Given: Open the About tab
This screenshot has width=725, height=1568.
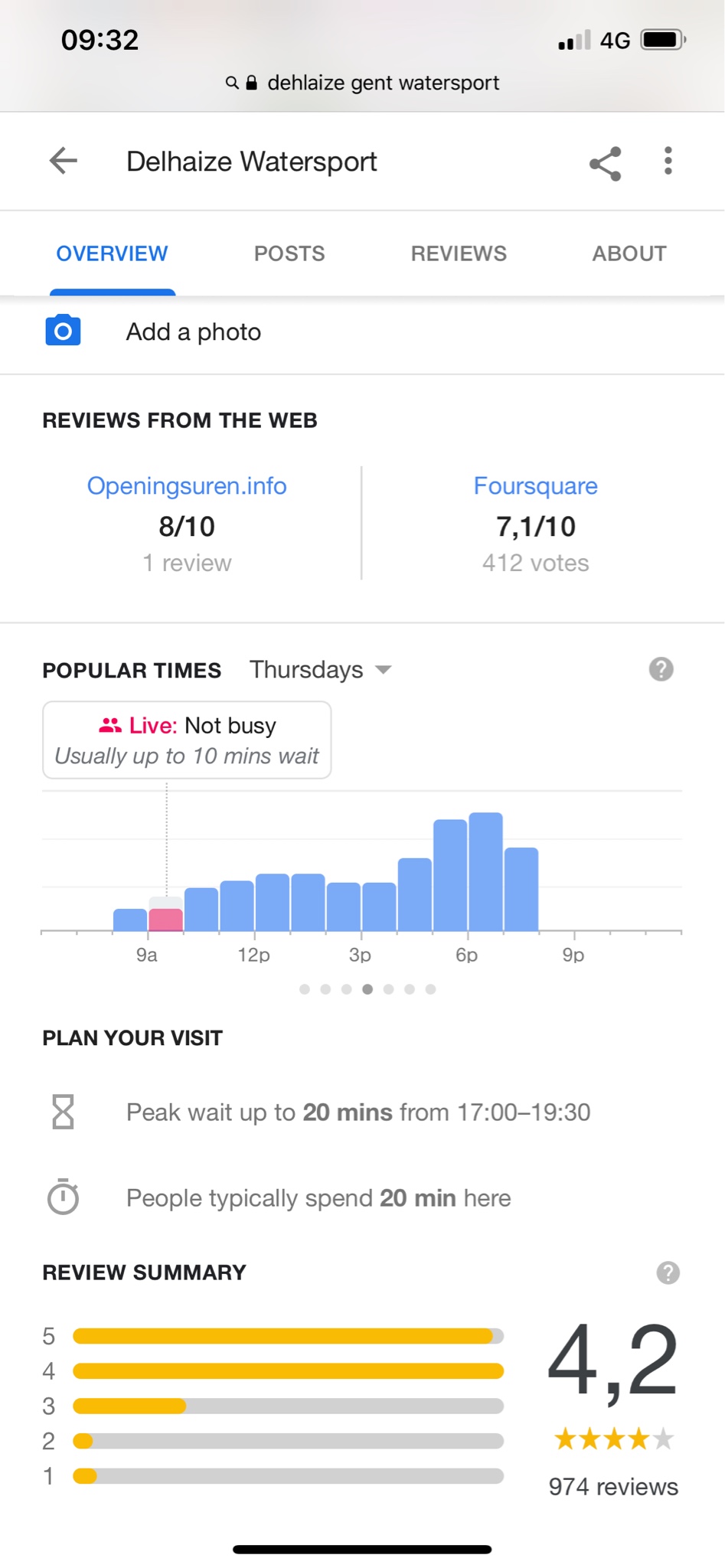Looking at the screenshot, I should [x=629, y=253].
